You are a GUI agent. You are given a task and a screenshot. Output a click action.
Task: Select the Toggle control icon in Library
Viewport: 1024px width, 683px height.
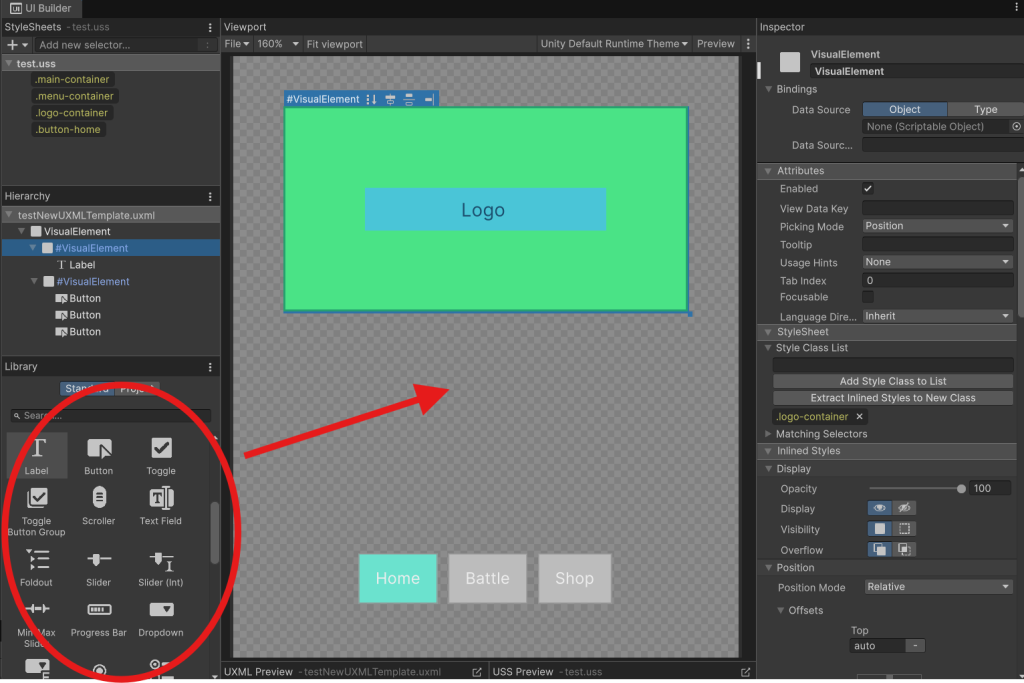pos(161,449)
